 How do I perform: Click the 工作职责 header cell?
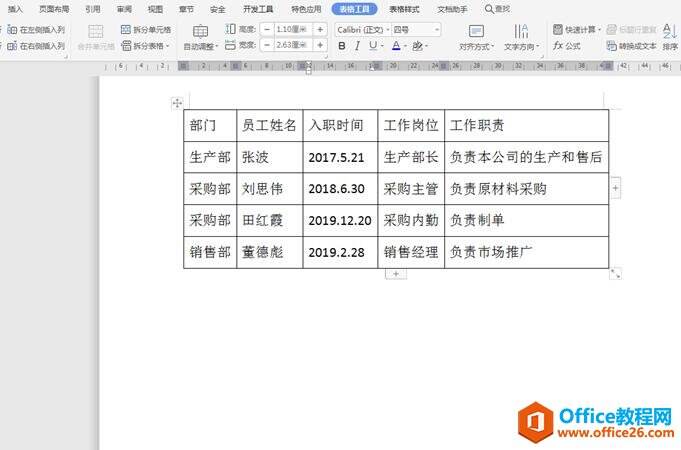click(x=526, y=126)
